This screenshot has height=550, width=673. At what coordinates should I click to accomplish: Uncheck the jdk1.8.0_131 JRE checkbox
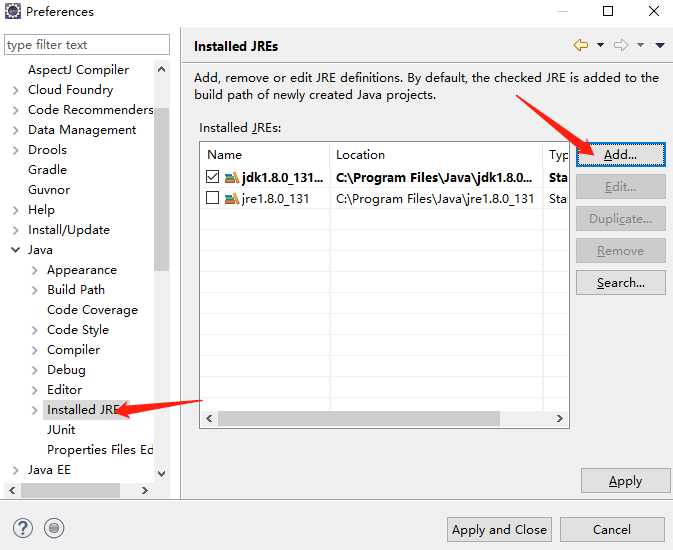point(212,176)
